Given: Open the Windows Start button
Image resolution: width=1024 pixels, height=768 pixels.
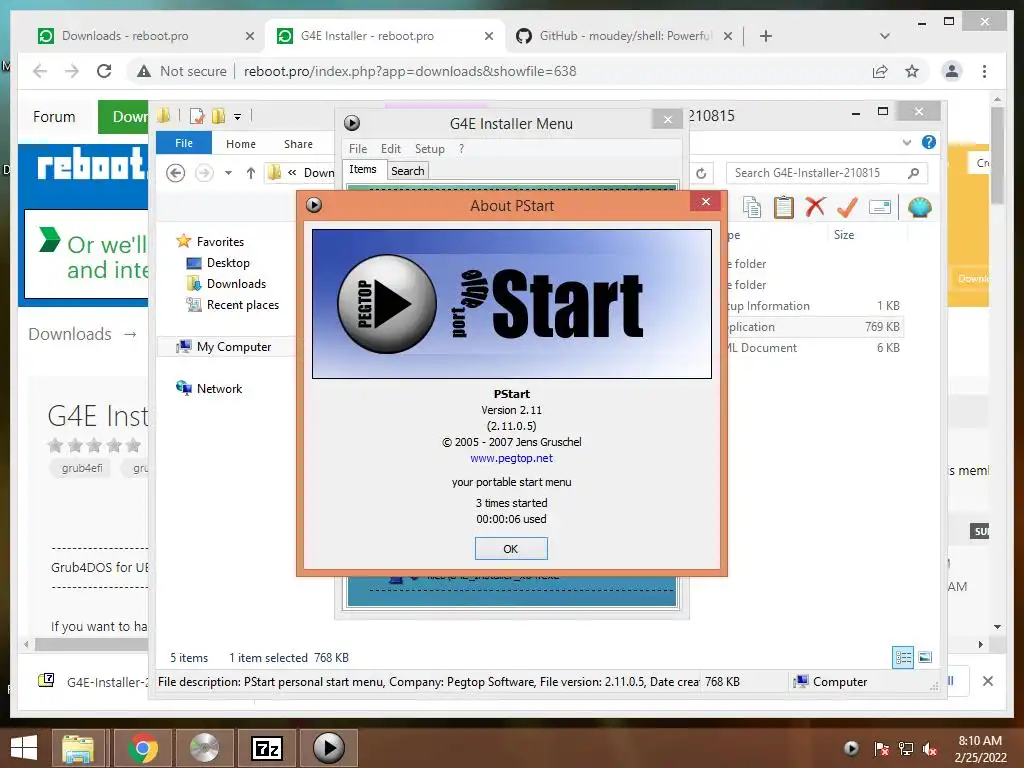Looking at the screenshot, I should coord(24,748).
